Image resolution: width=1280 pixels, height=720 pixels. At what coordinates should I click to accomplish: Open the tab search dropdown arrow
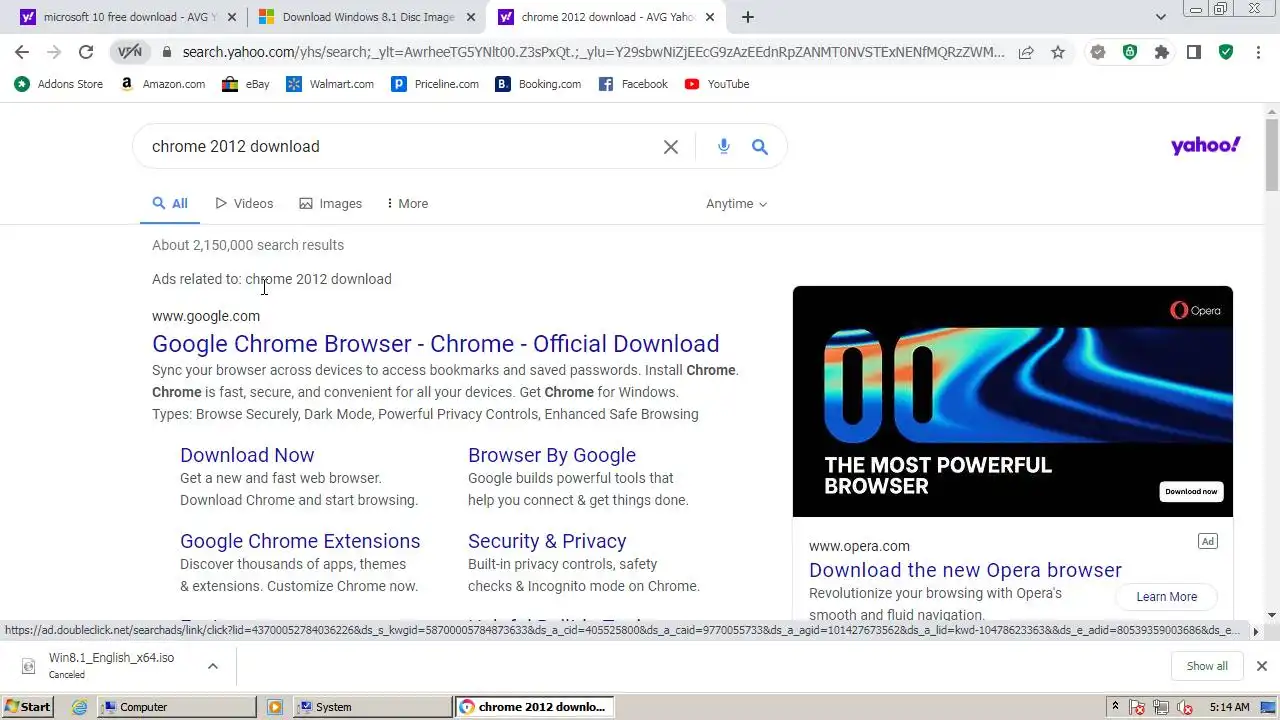[x=1160, y=17]
